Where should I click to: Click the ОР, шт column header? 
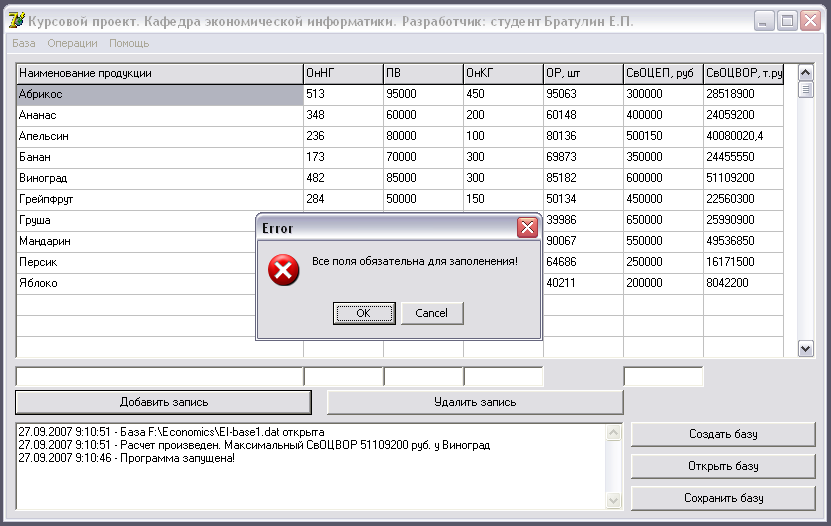(584, 74)
